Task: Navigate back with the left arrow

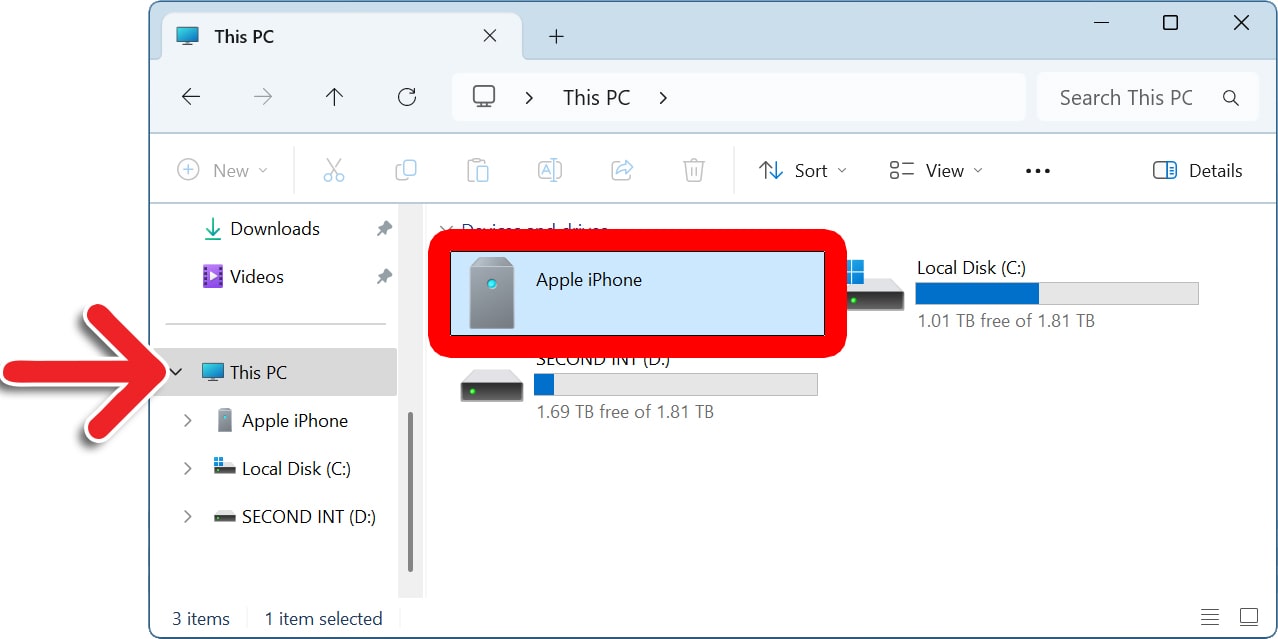Action: [191, 97]
